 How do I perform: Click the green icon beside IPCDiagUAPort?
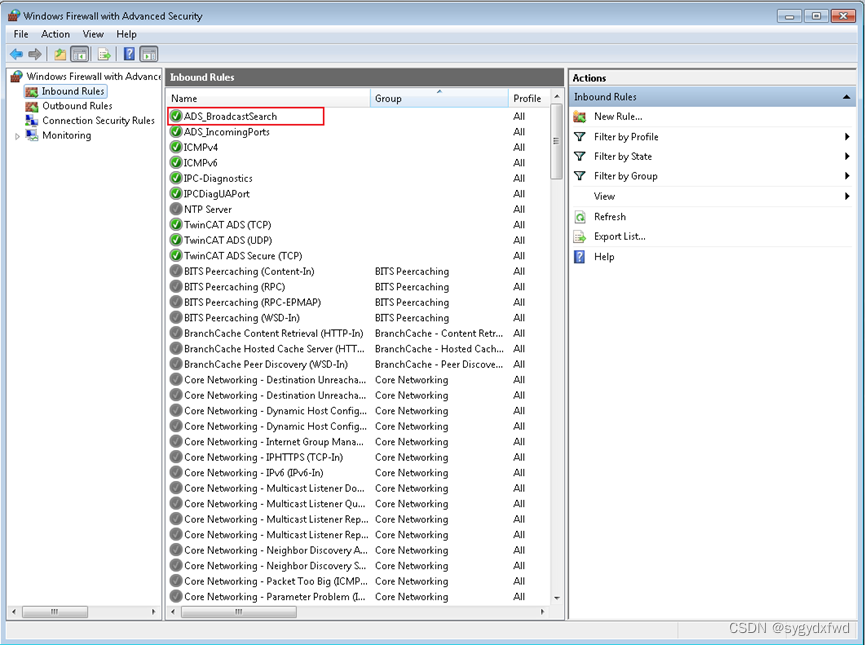pos(176,194)
